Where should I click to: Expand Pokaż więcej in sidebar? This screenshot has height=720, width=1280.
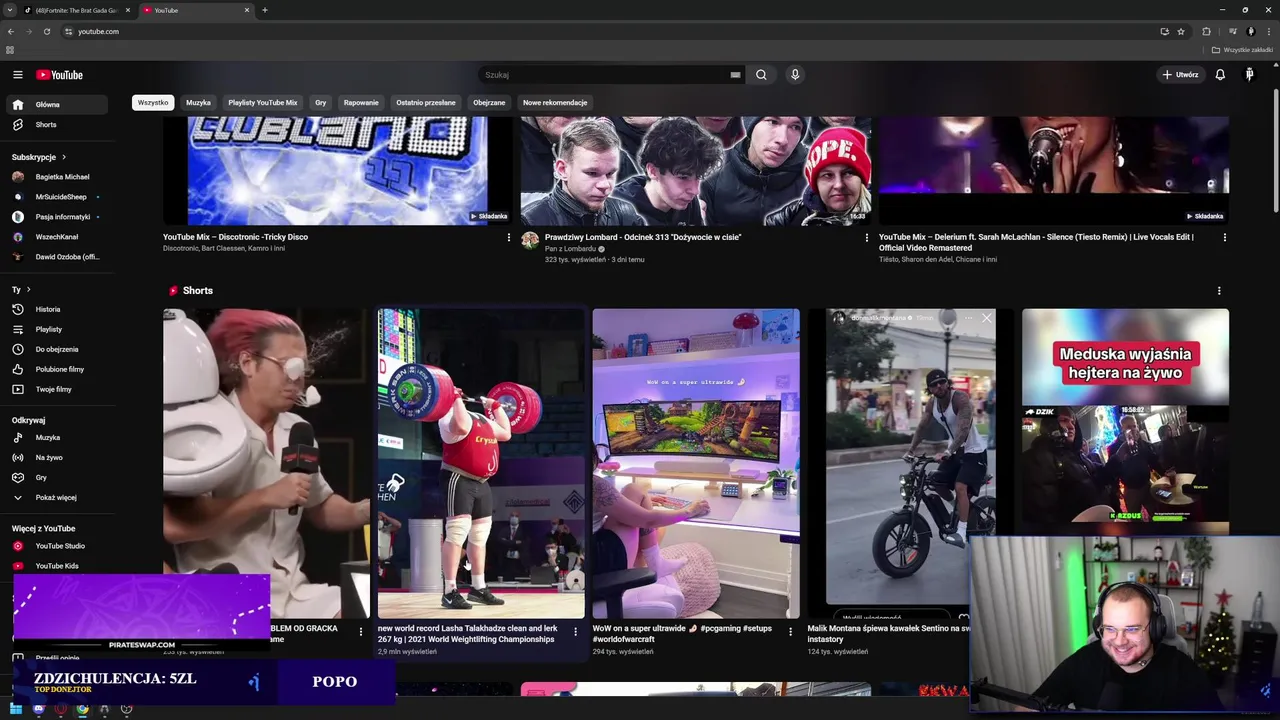point(57,498)
